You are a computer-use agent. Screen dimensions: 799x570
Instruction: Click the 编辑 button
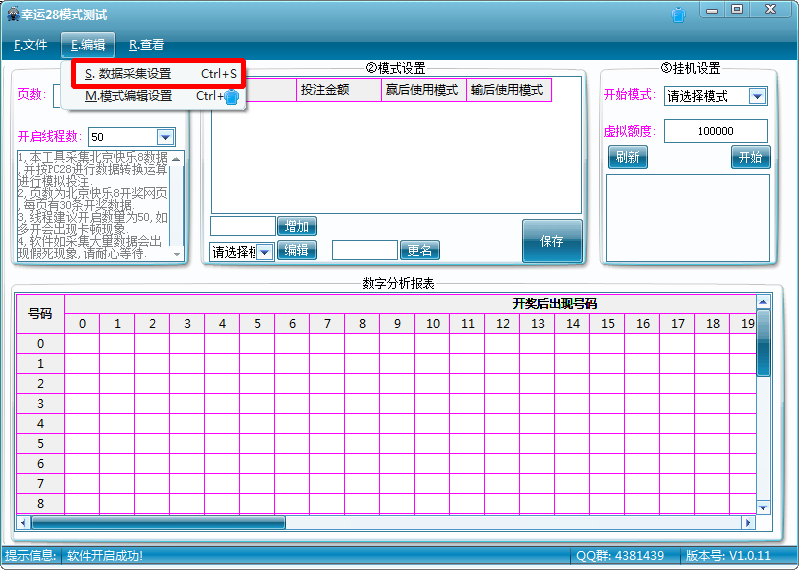[x=297, y=250]
